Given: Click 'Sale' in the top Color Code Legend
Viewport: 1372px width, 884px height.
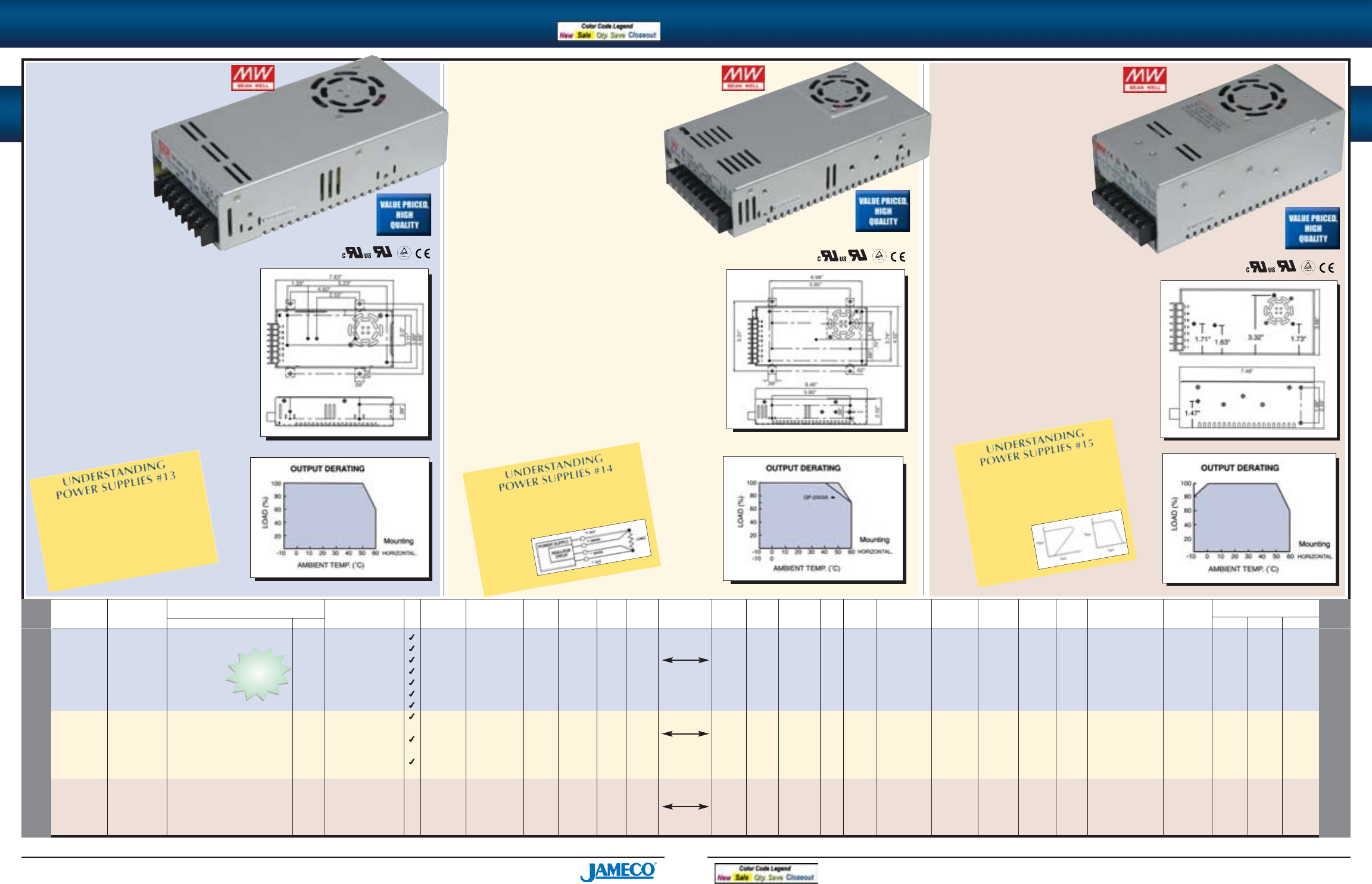Looking at the screenshot, I should (x=584, y=36).
